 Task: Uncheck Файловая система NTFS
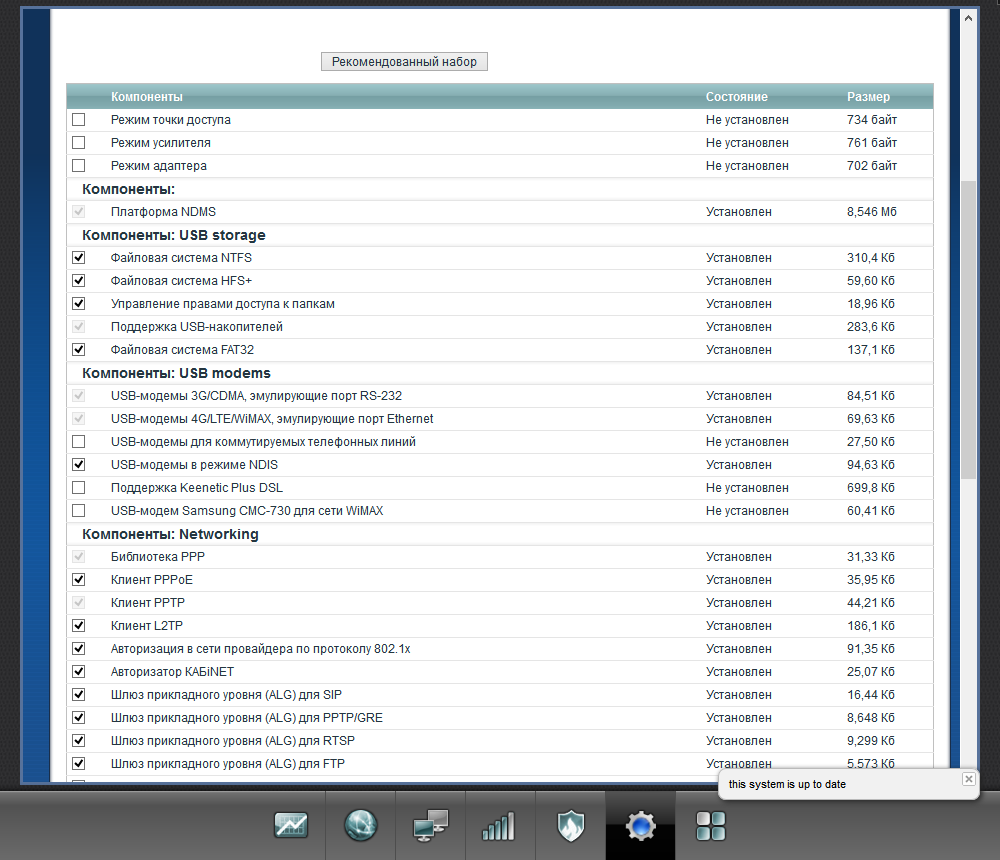[x=78, y=258]
